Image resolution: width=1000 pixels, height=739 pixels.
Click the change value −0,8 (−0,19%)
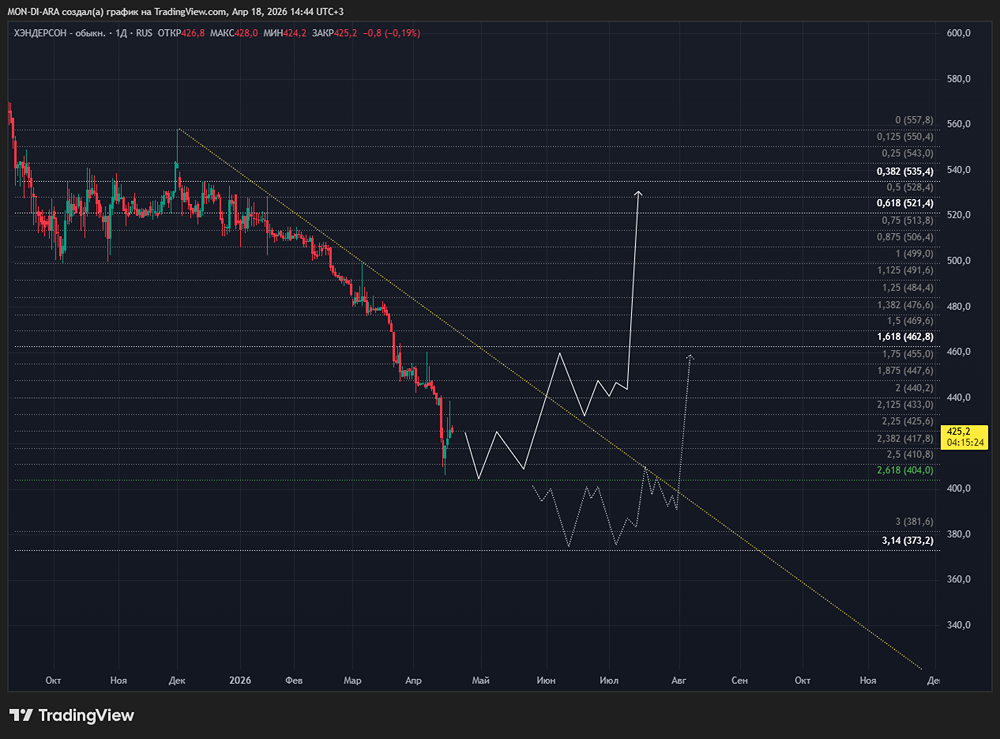pos(392,33)
